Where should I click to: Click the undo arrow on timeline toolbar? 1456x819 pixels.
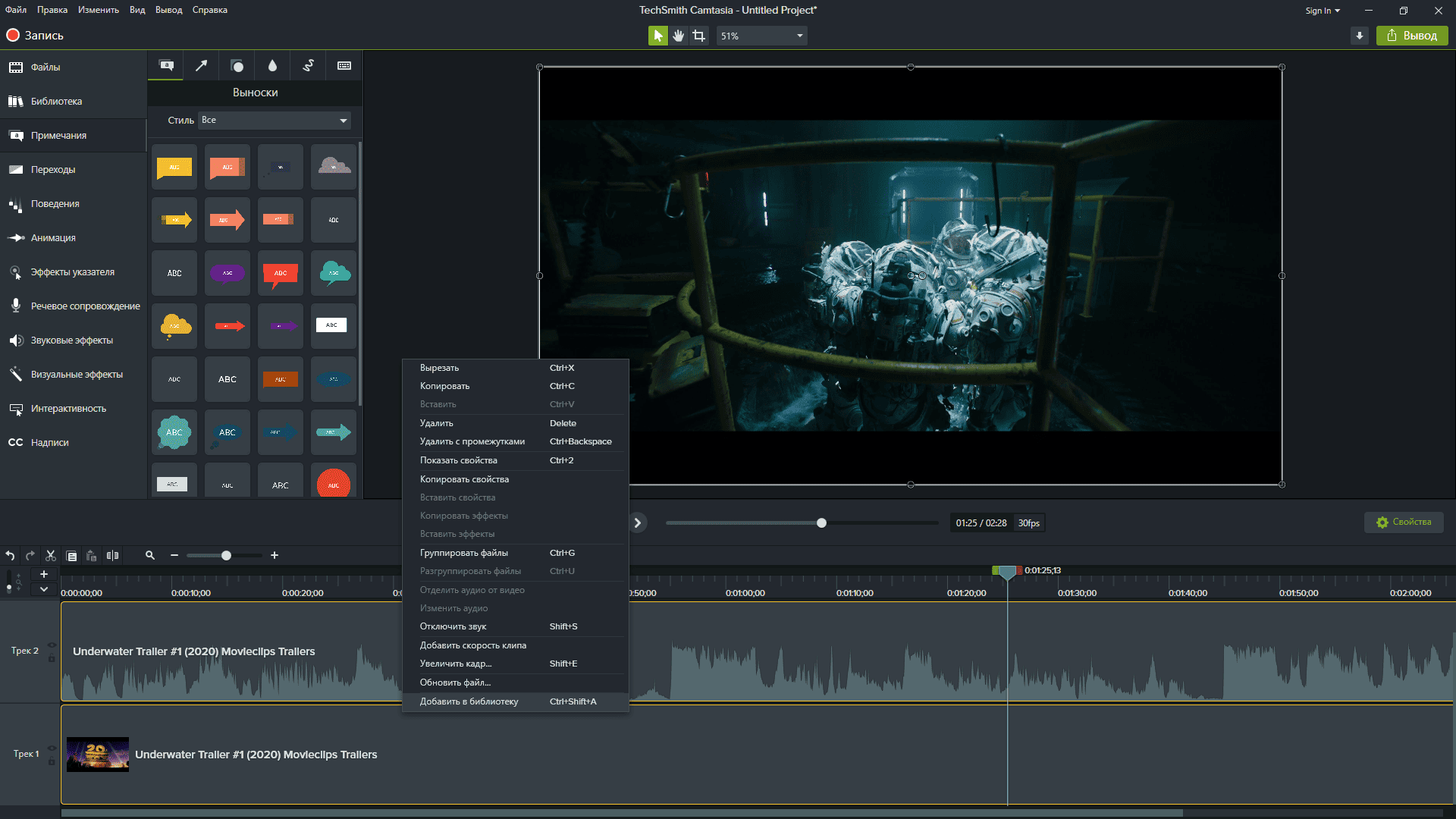coord(10,556)
